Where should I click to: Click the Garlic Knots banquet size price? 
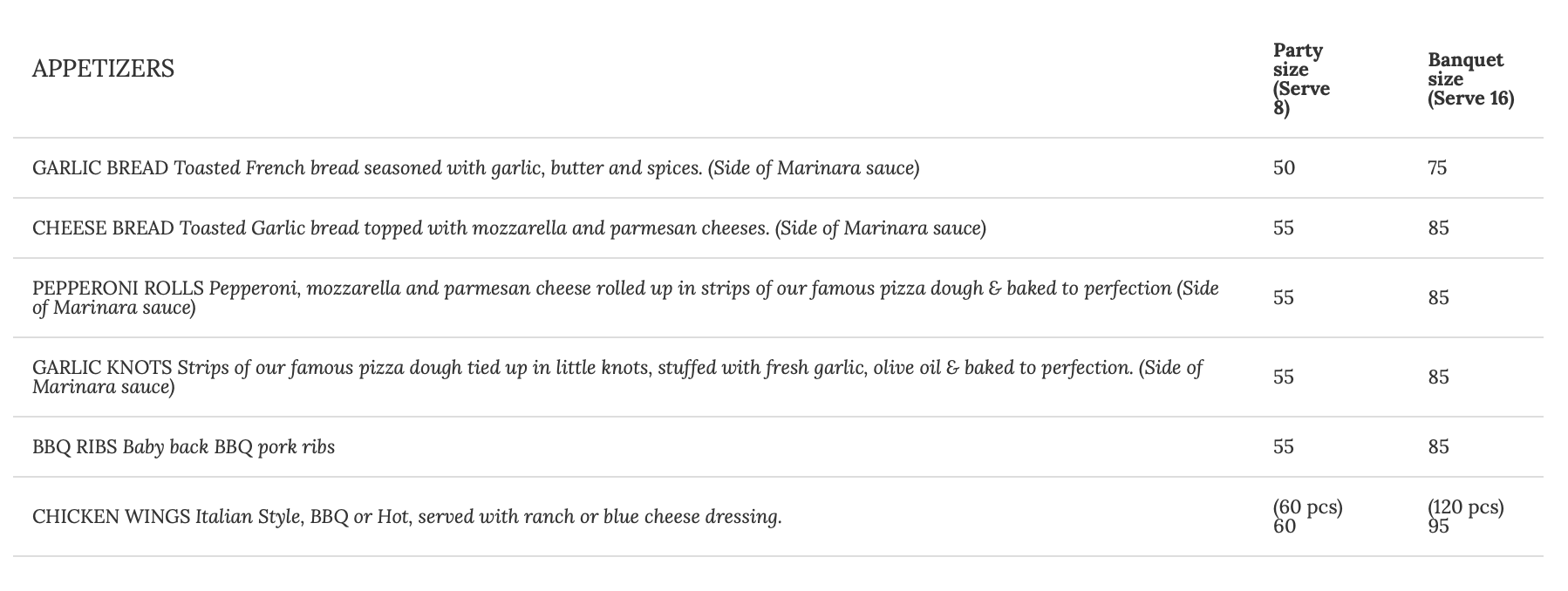point(1438,377)
